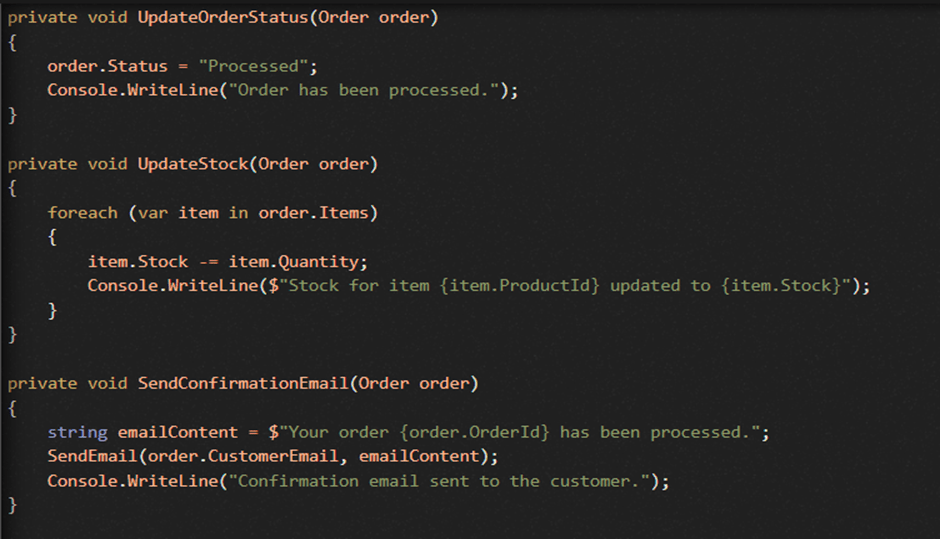Click the UpdateOrderStatus method name

pos(223,17)
